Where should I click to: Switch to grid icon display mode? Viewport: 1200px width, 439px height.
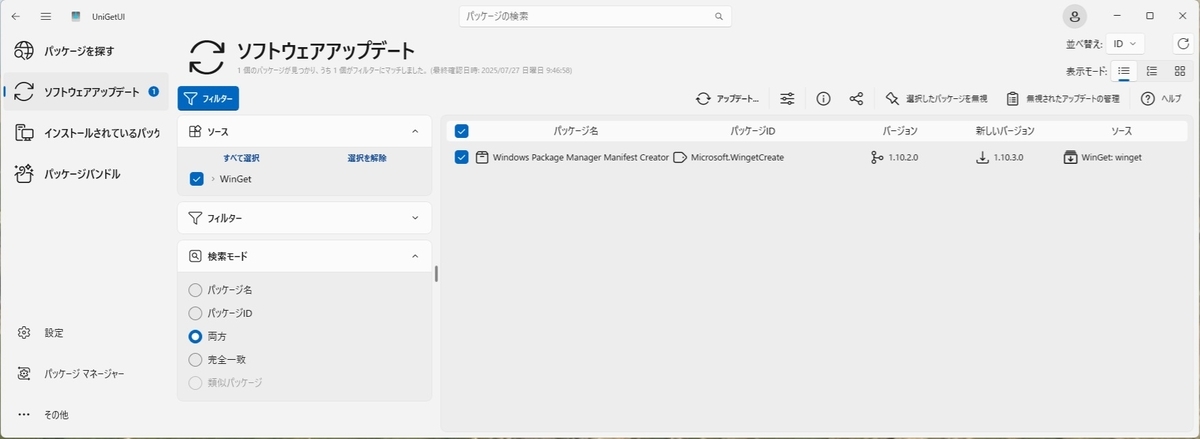[x=1180, y=71]
